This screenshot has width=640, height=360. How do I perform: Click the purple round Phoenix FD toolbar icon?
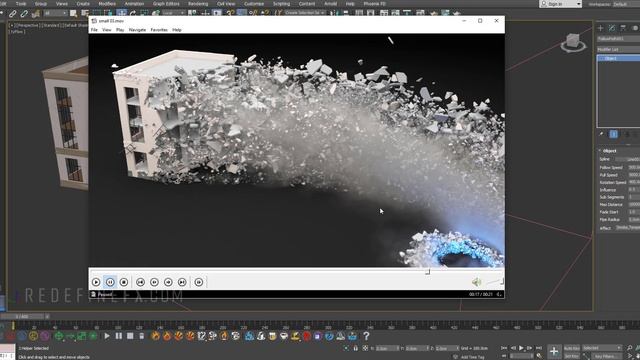point(44,336)
